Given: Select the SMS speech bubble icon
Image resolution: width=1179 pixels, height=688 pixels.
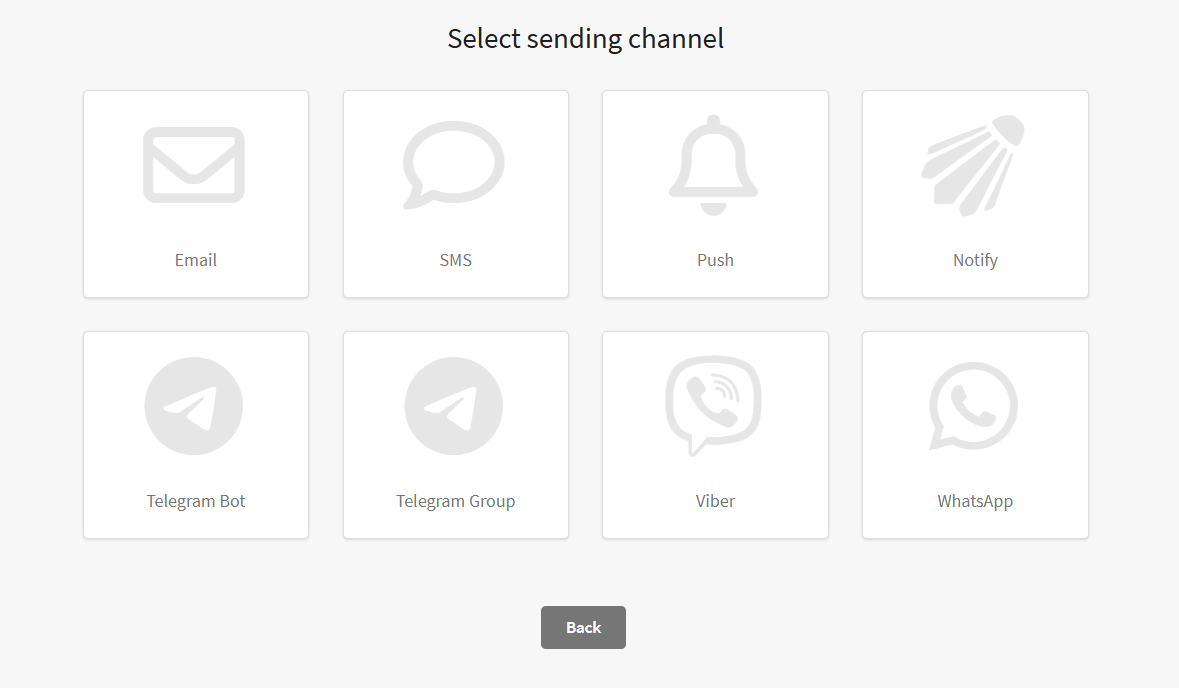Looking at the screenshot, I should (x=453, y=165).
